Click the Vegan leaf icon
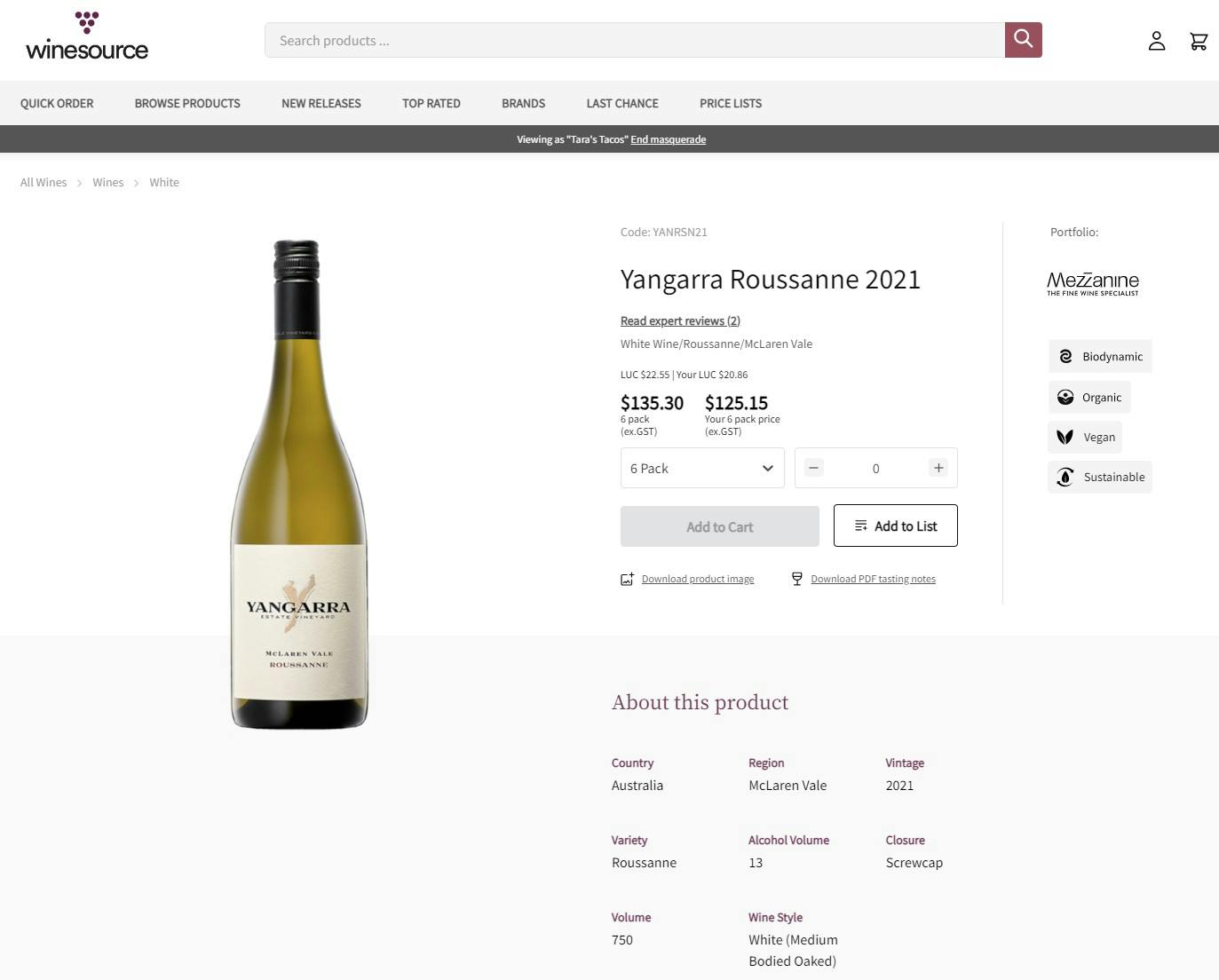Screen dimensions: 1219x980 [x=1065, y=437]
